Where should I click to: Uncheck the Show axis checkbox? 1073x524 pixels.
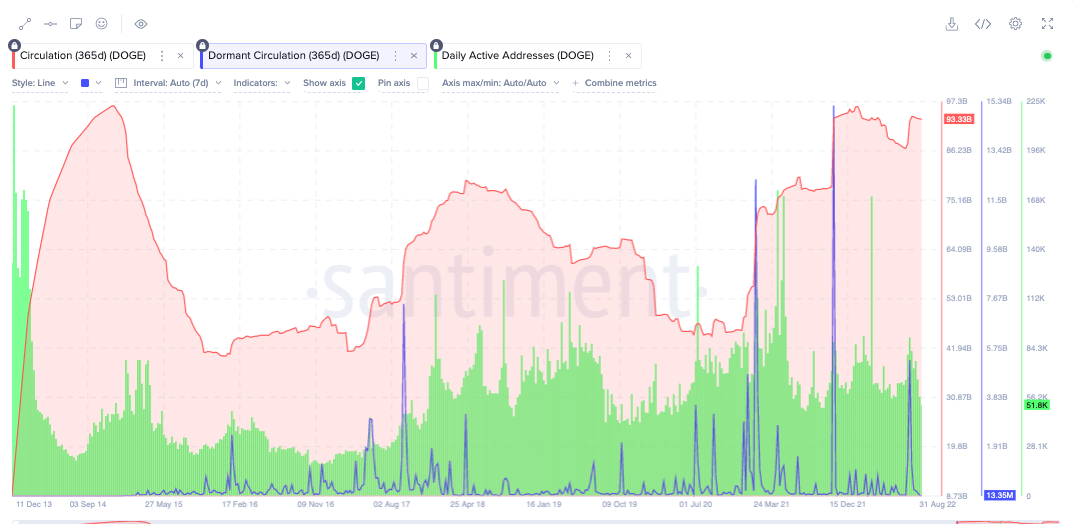[359, 83]
